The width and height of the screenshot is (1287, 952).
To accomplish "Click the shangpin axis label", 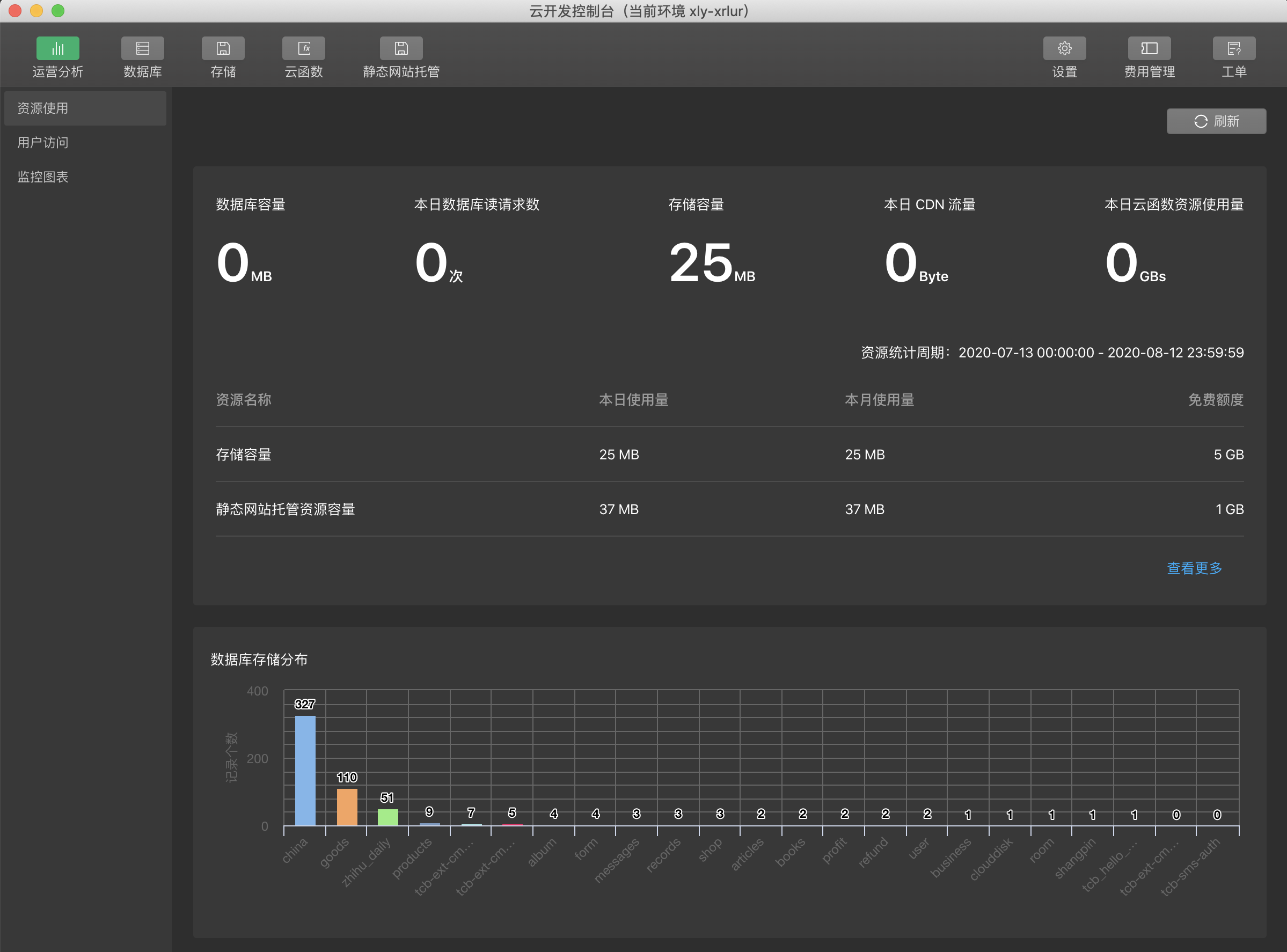I will pyautogui.click(x=1074, y=859).
